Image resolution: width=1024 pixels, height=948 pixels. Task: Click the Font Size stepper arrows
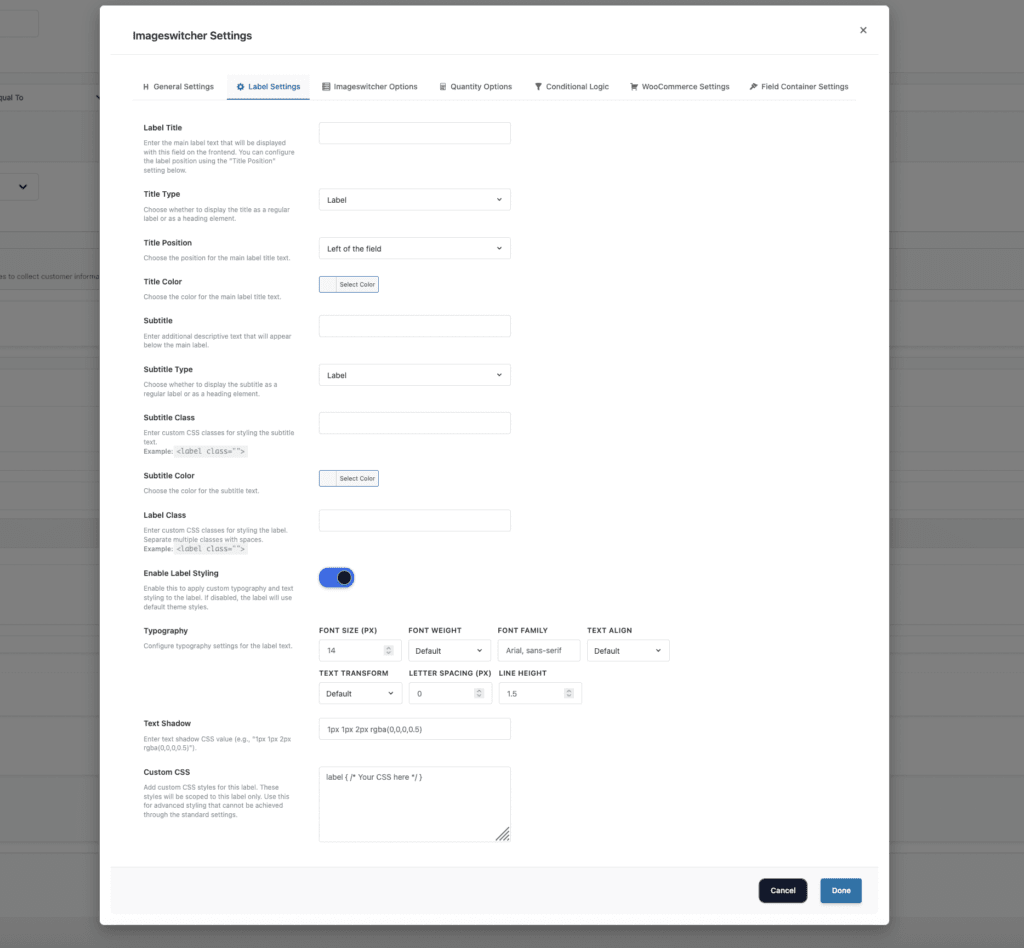tap(389, 650)
